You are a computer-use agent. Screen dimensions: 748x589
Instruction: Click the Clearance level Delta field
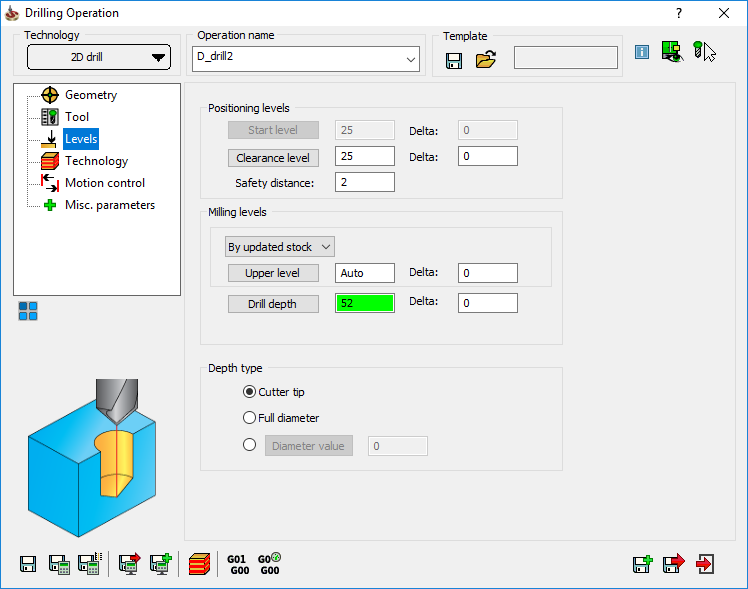pyautogui.click(x=488, y=156)
